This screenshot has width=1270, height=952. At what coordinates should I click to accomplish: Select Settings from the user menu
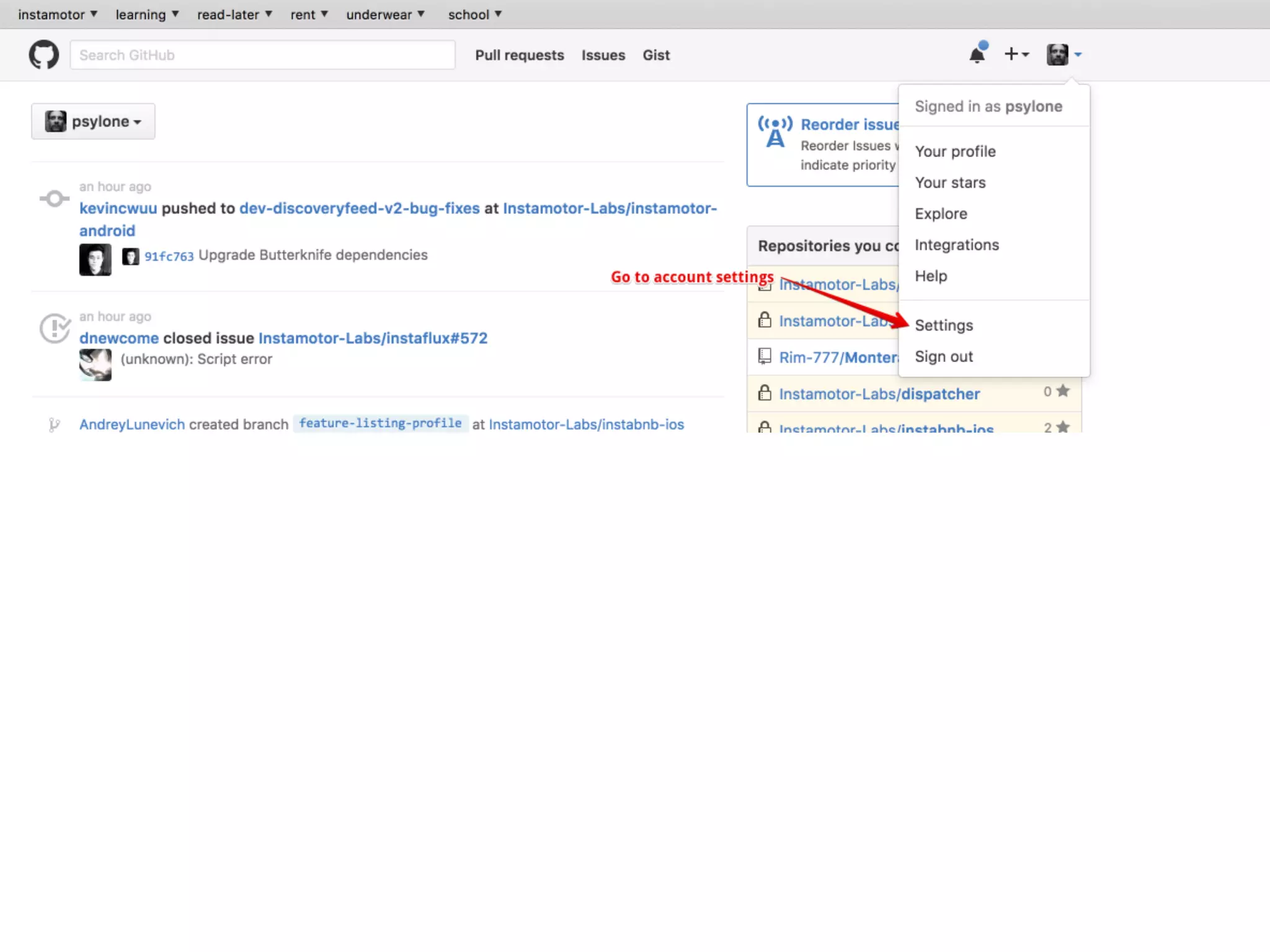[x=943, y=325]
